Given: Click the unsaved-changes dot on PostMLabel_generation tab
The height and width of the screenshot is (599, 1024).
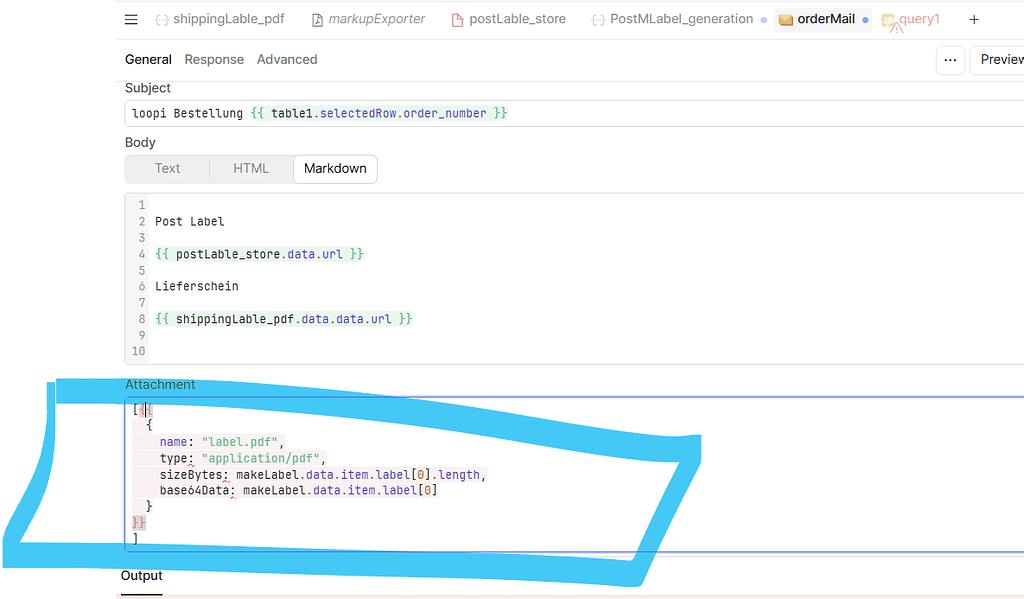Looking at the screenshot, I should pyautogui.click(x=763, y=19).
